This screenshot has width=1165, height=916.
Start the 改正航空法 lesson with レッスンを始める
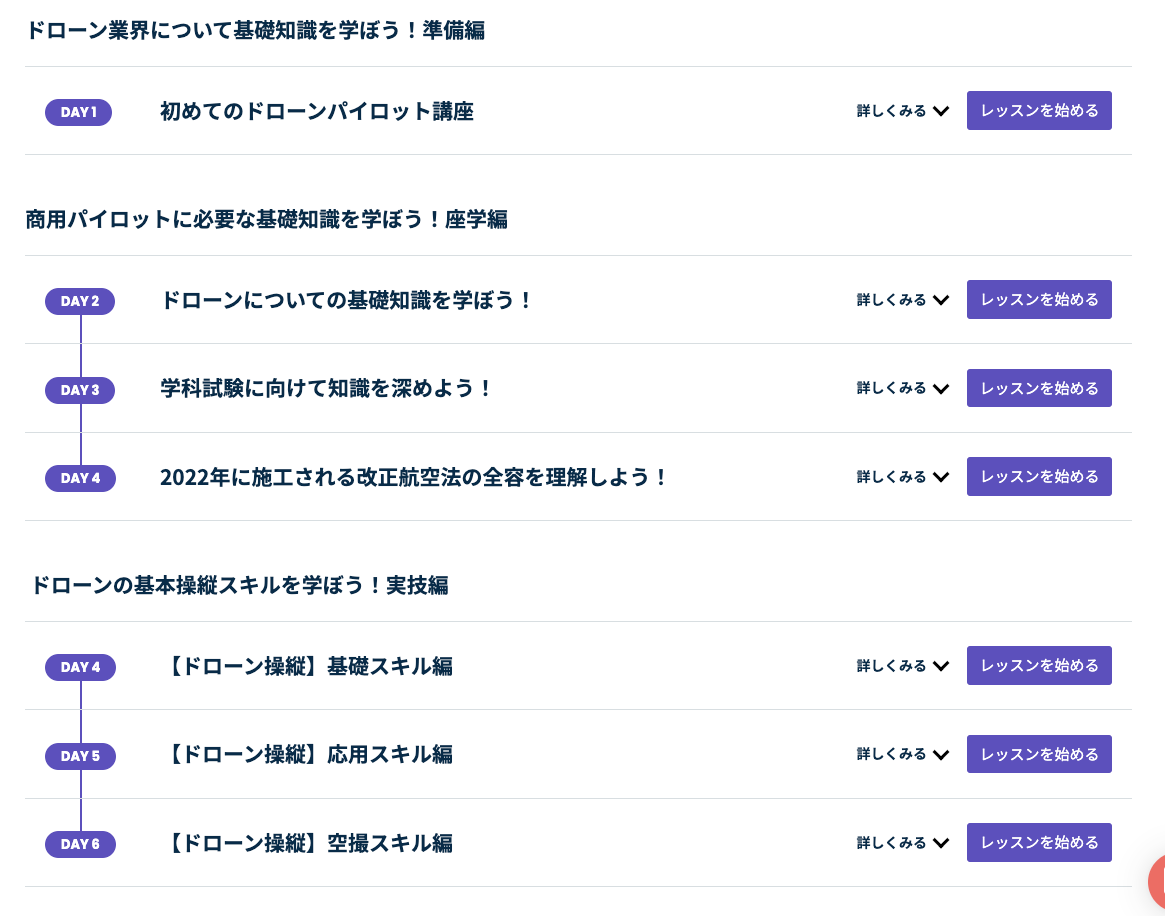(1039, 476)
